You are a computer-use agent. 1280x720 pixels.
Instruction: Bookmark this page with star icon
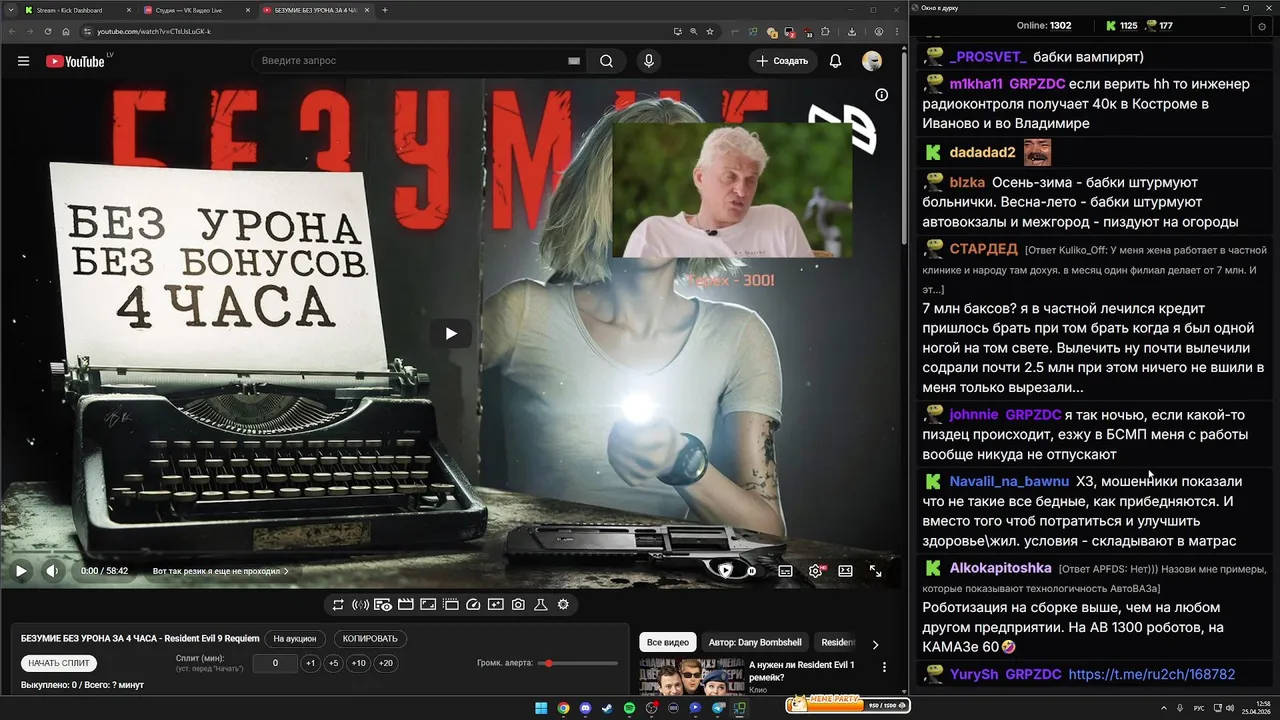[x=709, y=32]
